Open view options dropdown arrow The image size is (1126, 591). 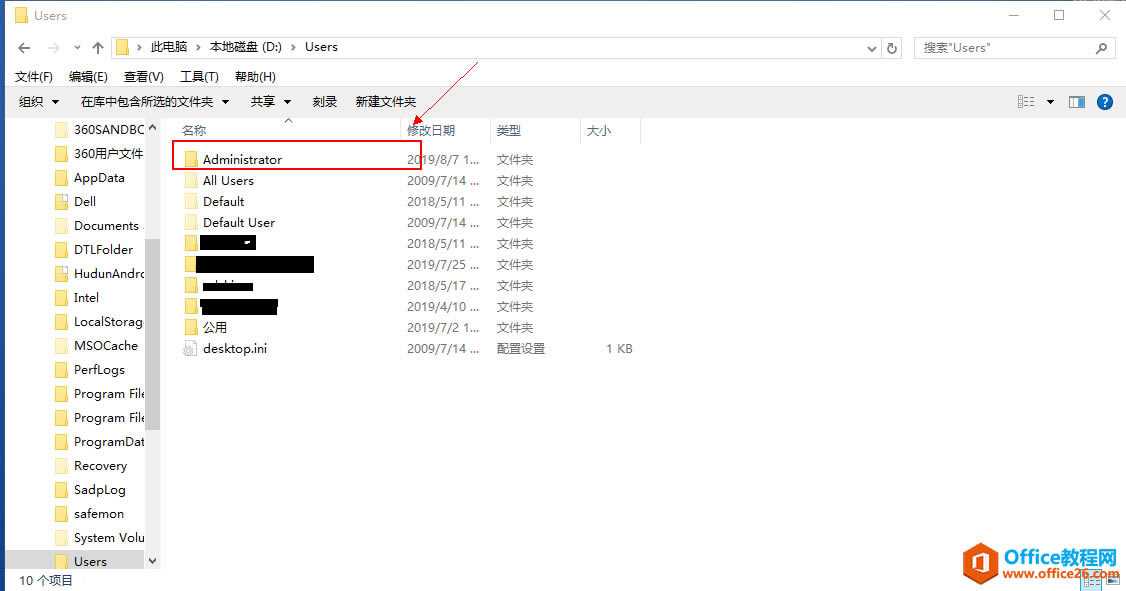click(x=1050, y=102)
